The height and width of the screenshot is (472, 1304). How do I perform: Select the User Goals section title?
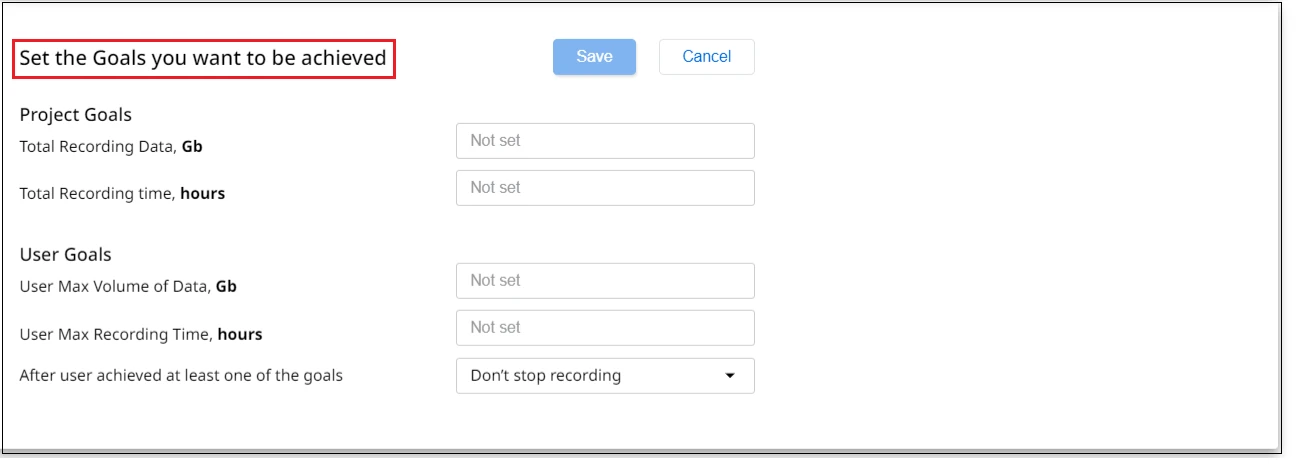pos(66,255)
